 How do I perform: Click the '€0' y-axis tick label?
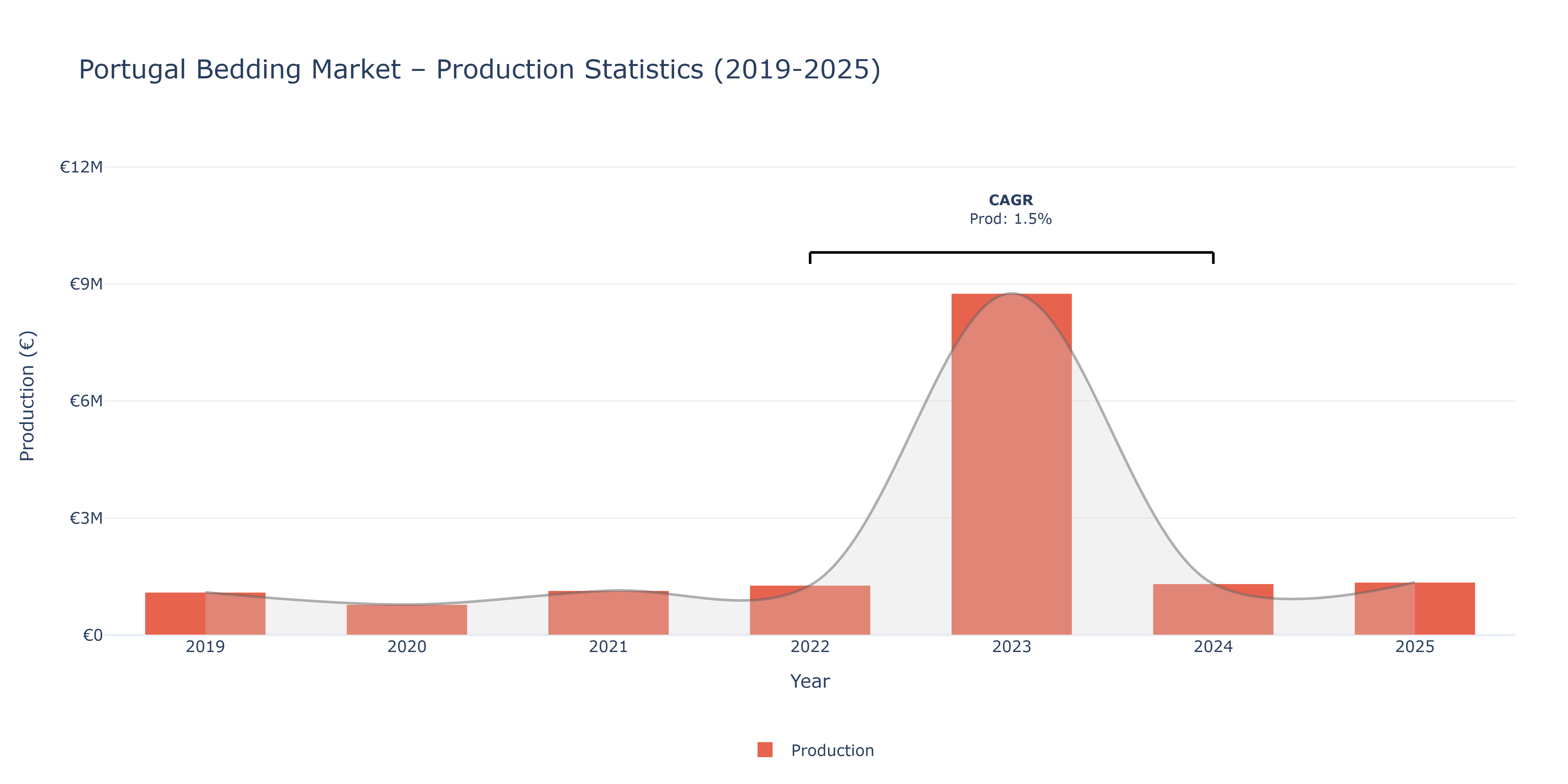click(92, 635)
